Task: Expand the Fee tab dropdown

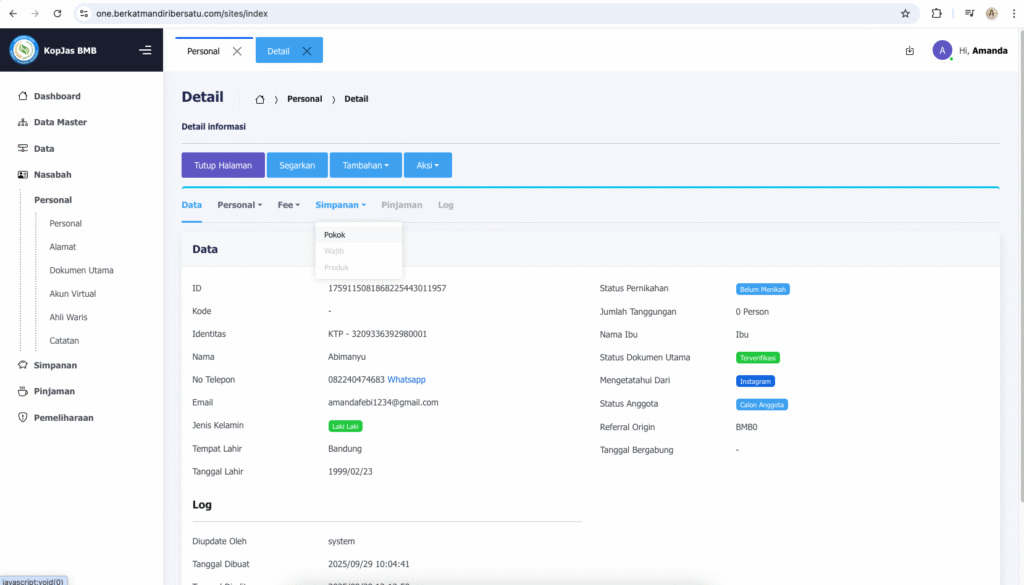Action: (x=288, y=205)
